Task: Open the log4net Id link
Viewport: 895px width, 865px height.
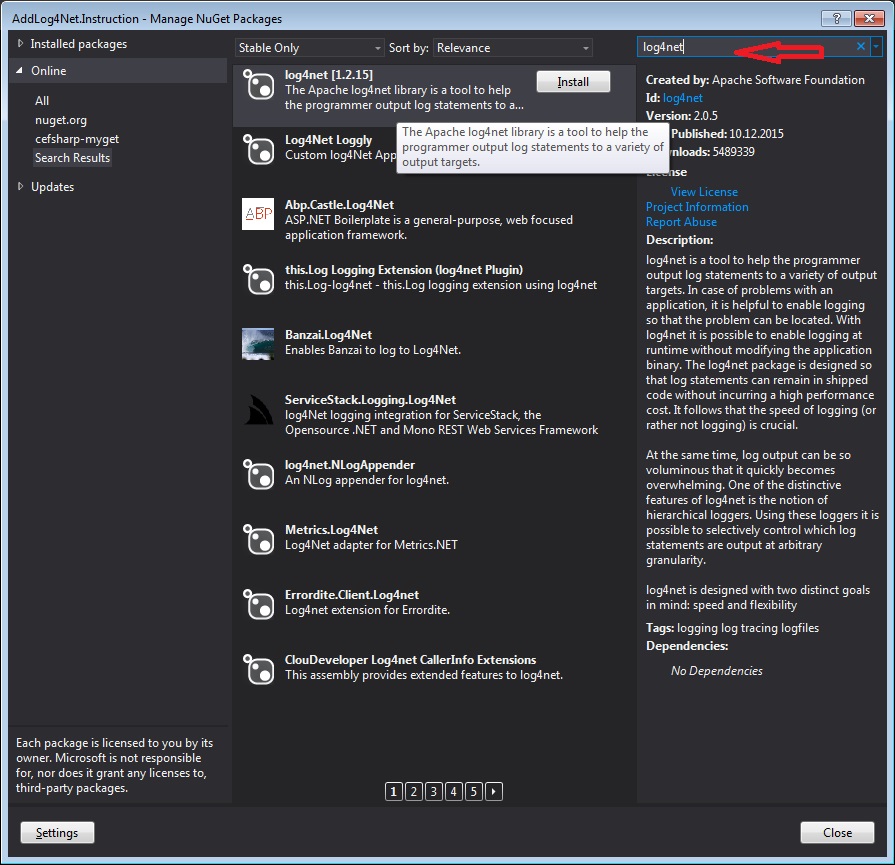Action: (683, 98)
